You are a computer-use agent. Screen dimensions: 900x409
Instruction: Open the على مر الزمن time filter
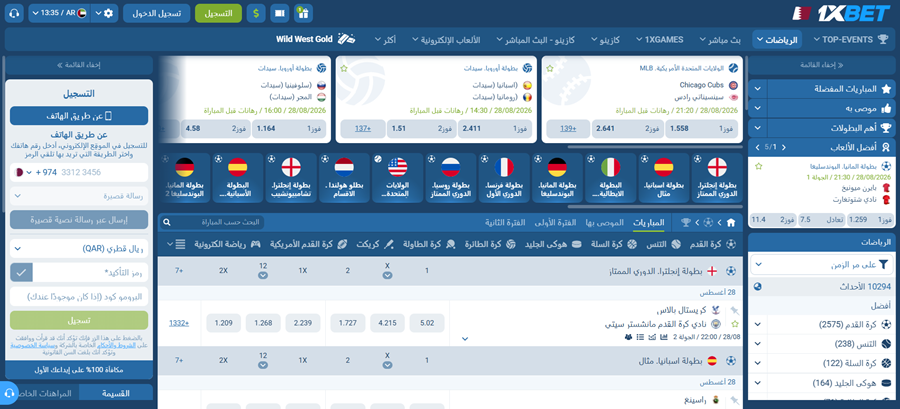point(821,264)
